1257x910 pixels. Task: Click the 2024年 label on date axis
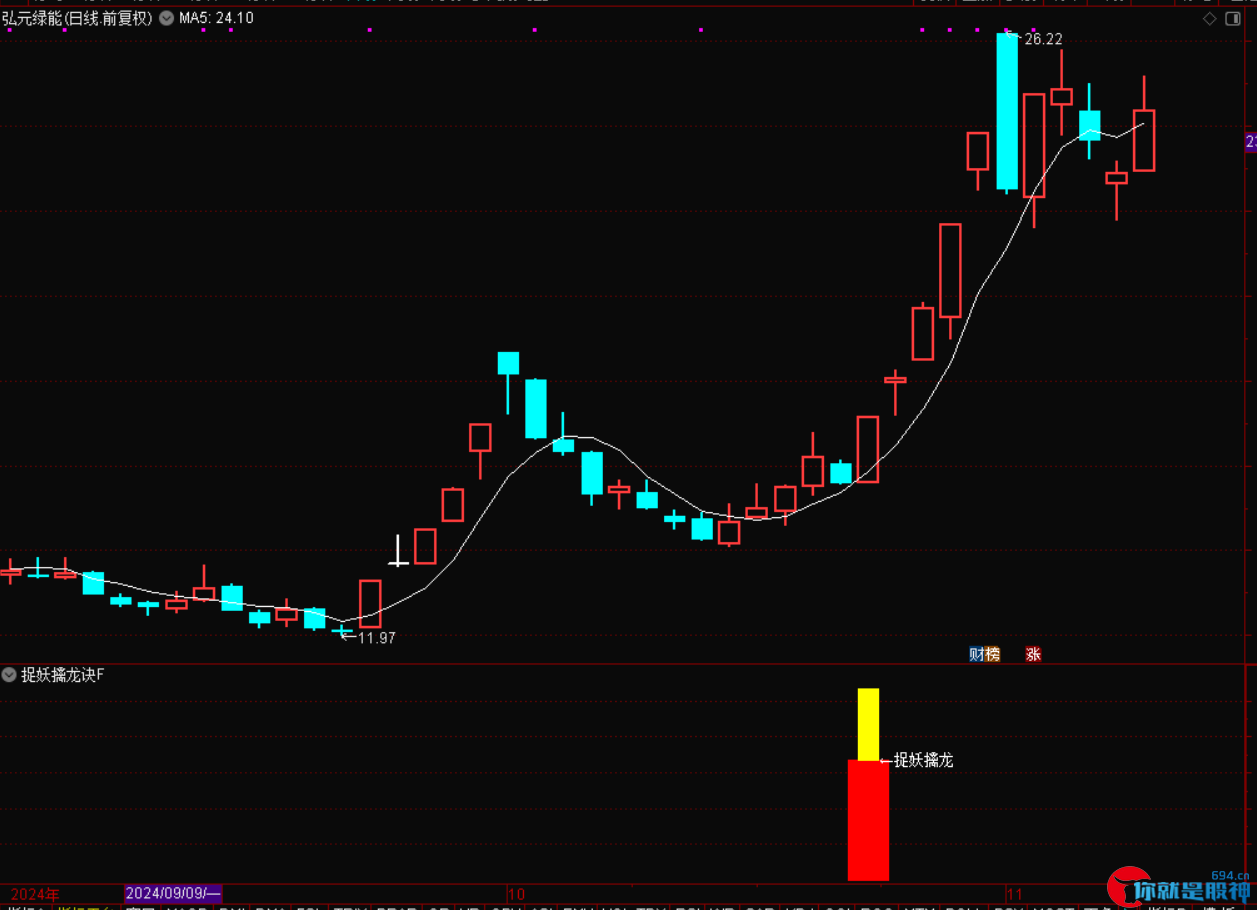tap(35, 893)
